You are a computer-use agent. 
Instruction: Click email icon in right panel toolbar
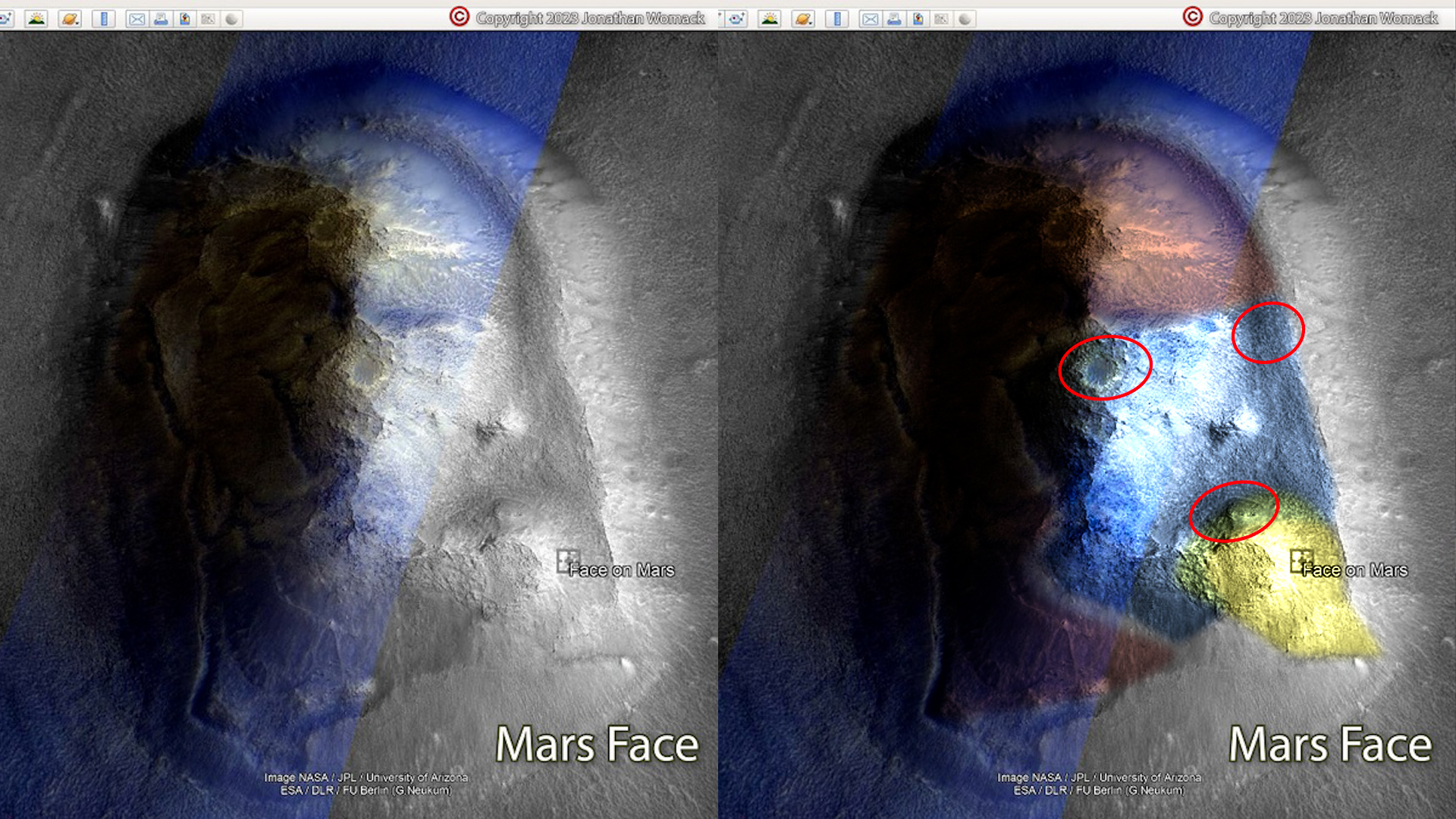click(870, 19)
